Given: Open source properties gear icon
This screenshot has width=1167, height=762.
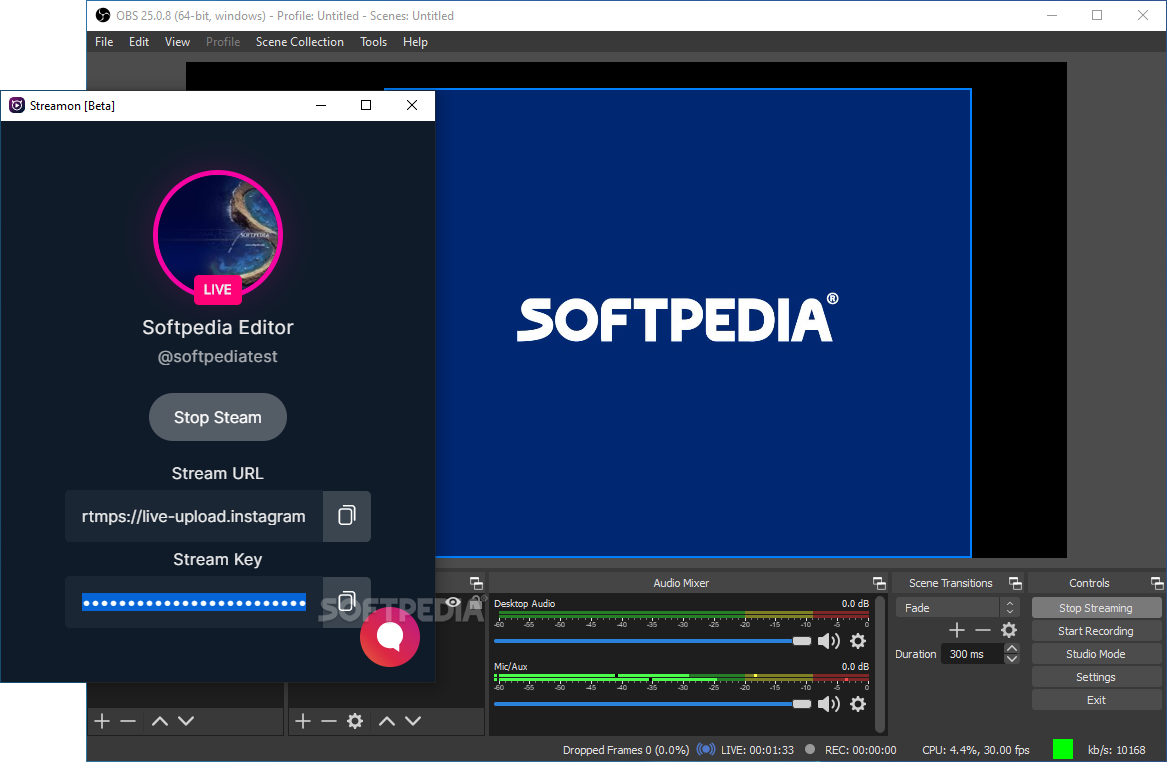Looking at the screenshot, I should point(355,721).
